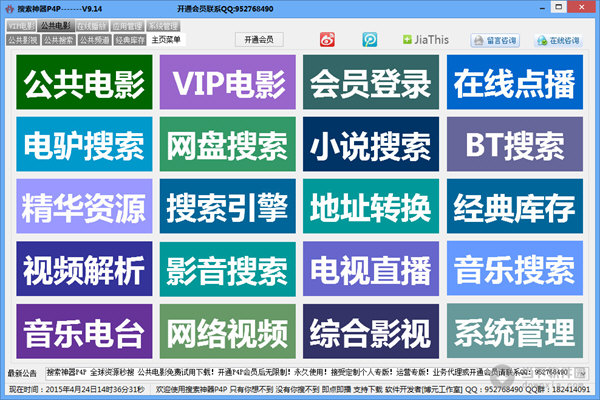Open the 公共频道 sub-tab
Image resolution: width=600 pixels, height=400 pixels.
point(94,40)
